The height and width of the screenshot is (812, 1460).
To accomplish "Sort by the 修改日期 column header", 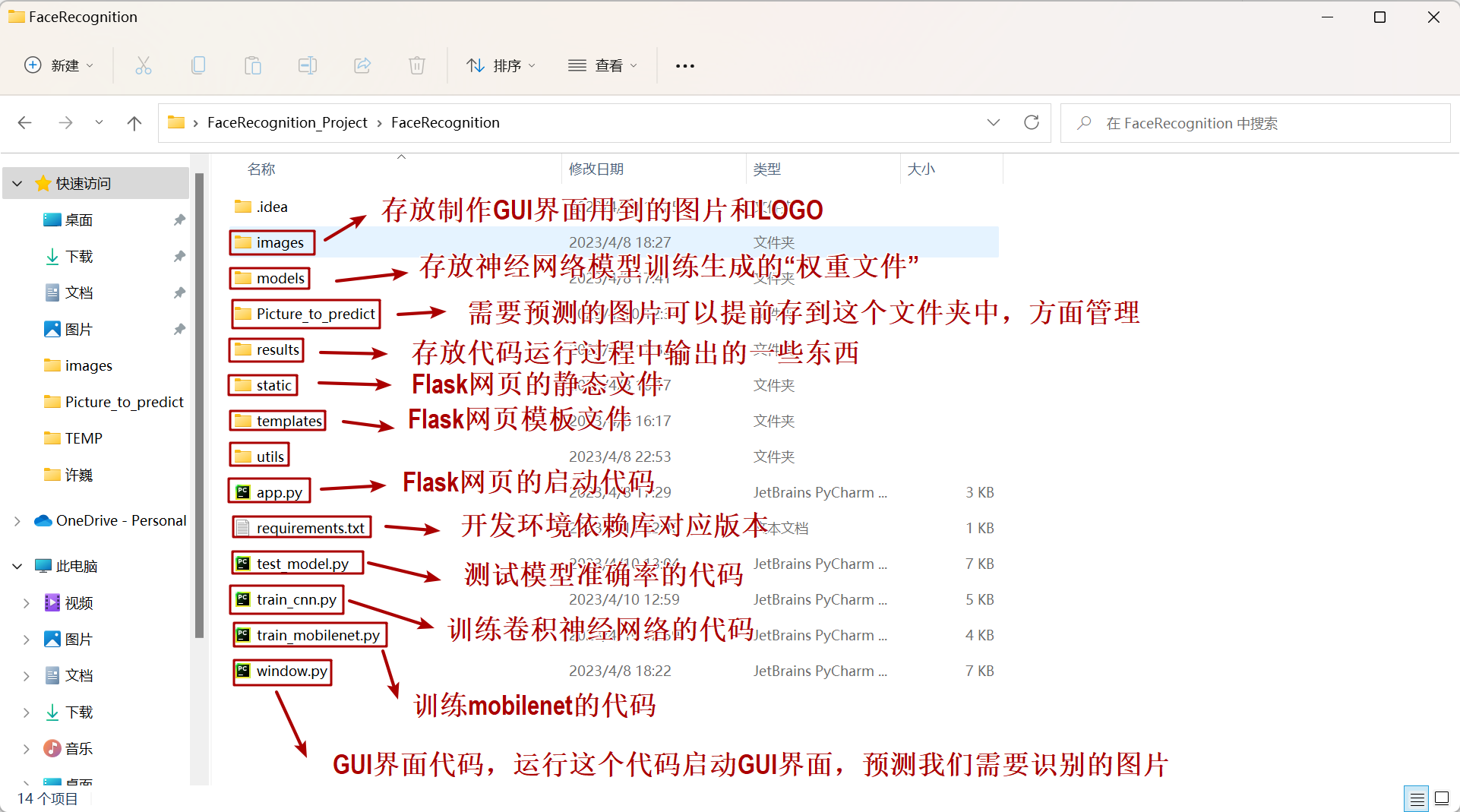I will coord(596,169).
